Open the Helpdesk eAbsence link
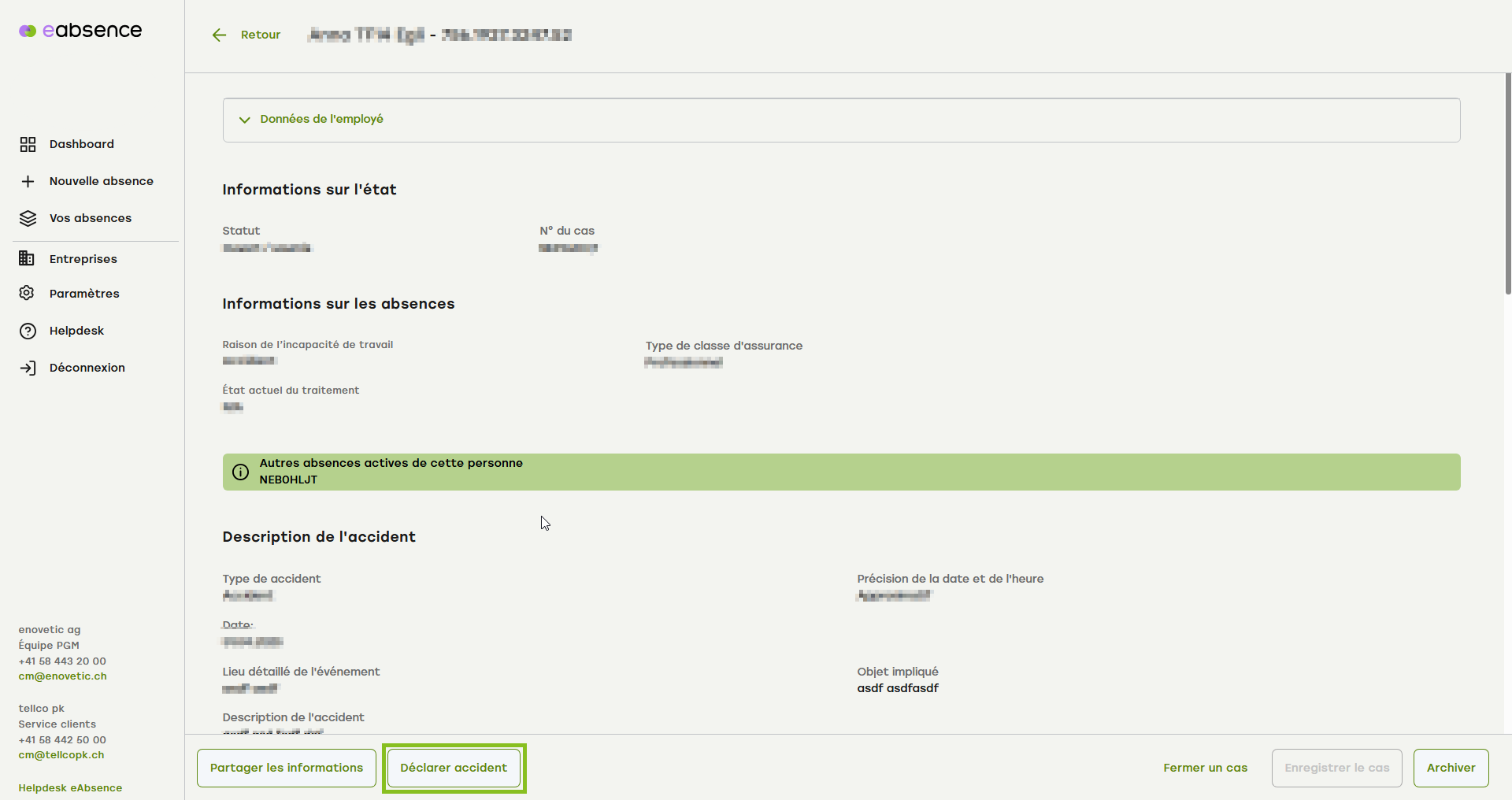 tap(70, 788)
